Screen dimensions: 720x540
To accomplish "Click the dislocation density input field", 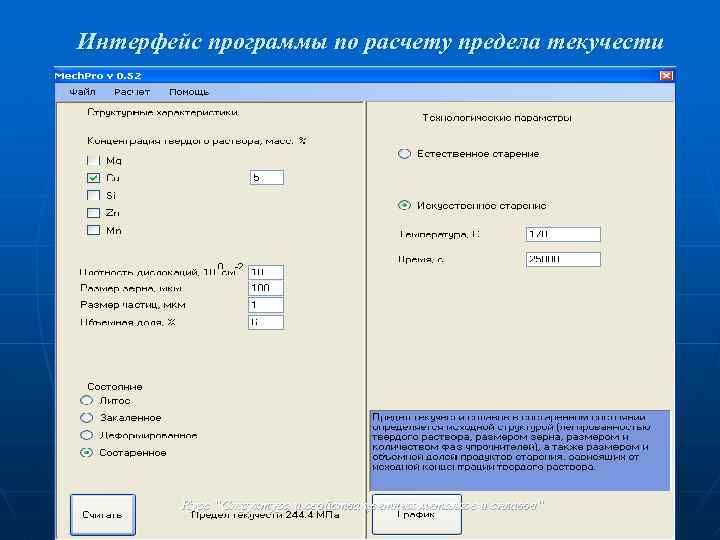I will pos(266,272).
